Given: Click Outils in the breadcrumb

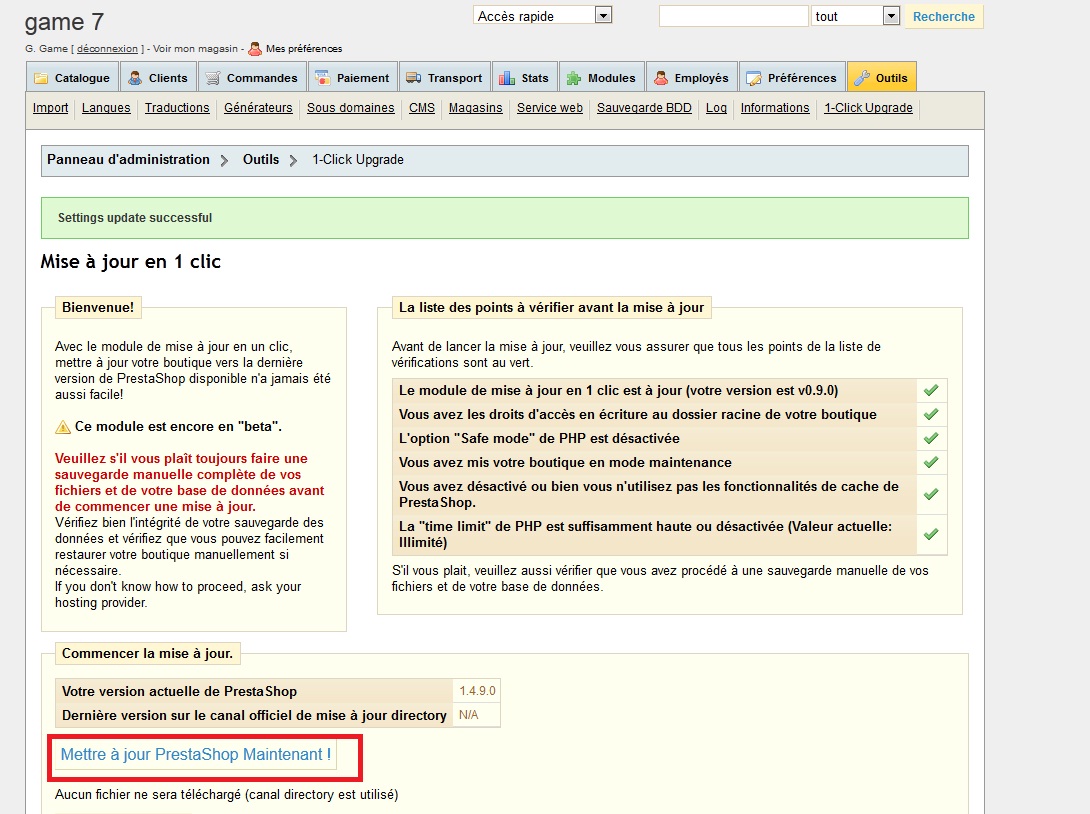Looking at the screenshot, I should click(x=261, y=159).
